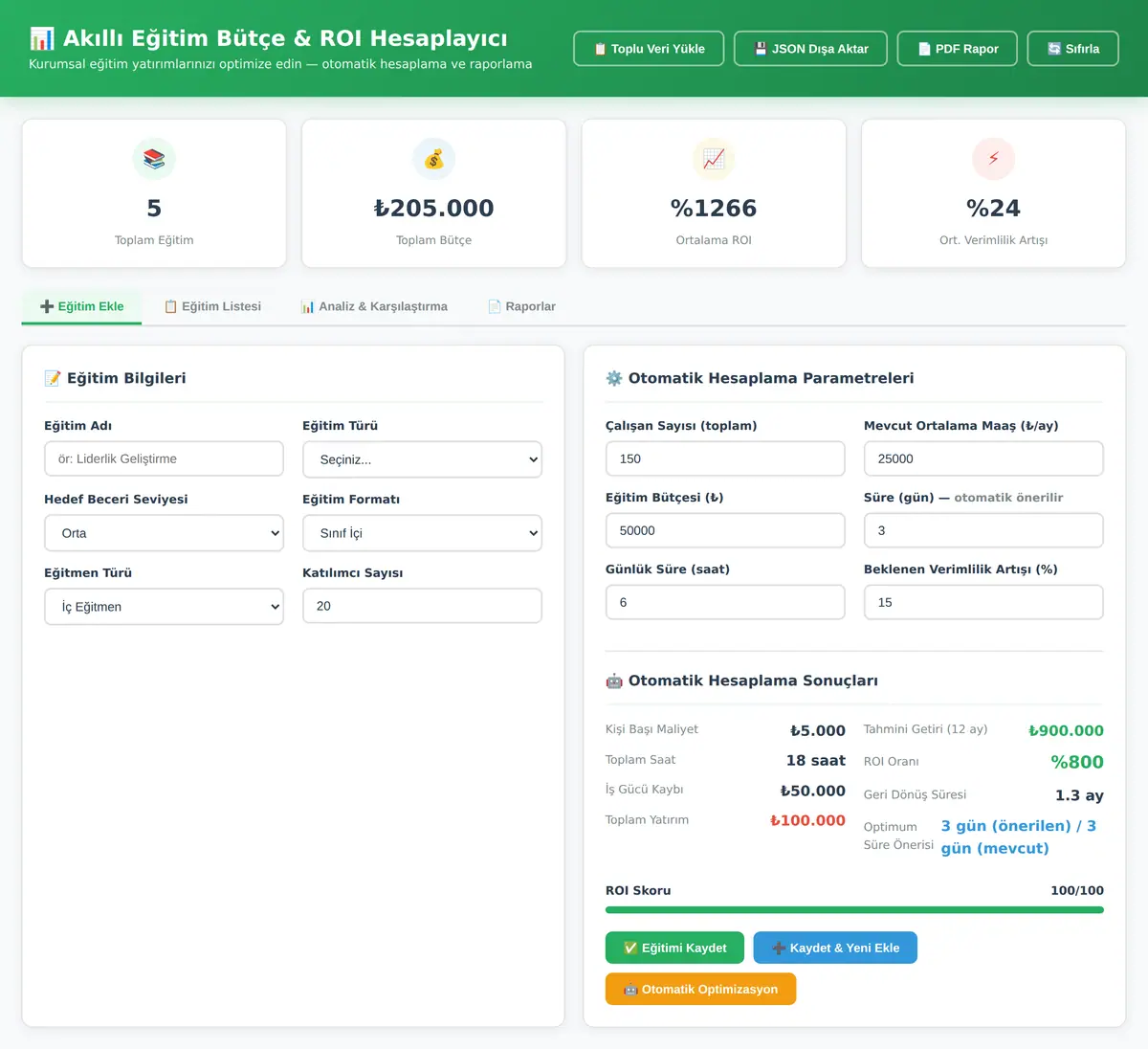Switch to the Eğitim Ekle tab
The height and width of the screenshot is (1049, 1148).
click(x=81, y=306)
